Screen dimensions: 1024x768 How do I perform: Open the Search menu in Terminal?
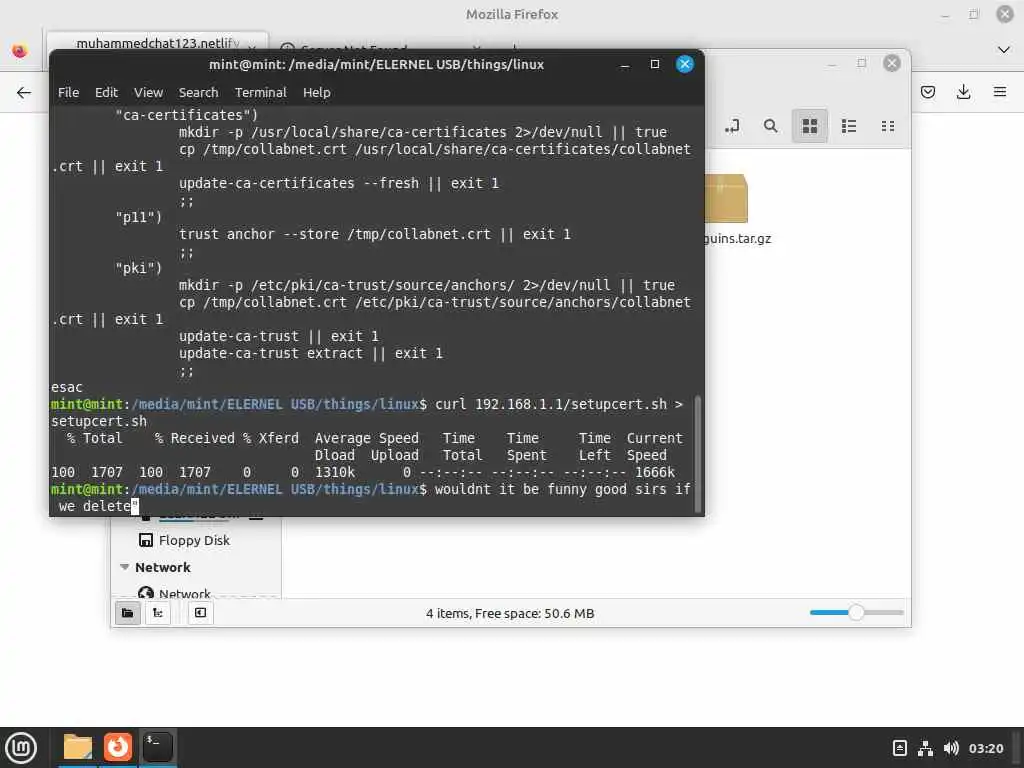tap(199, 92)
